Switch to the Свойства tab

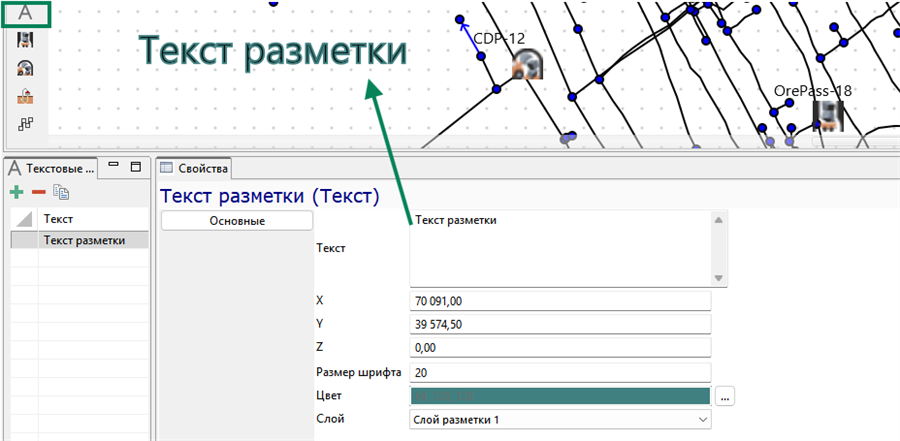point(195,168)
